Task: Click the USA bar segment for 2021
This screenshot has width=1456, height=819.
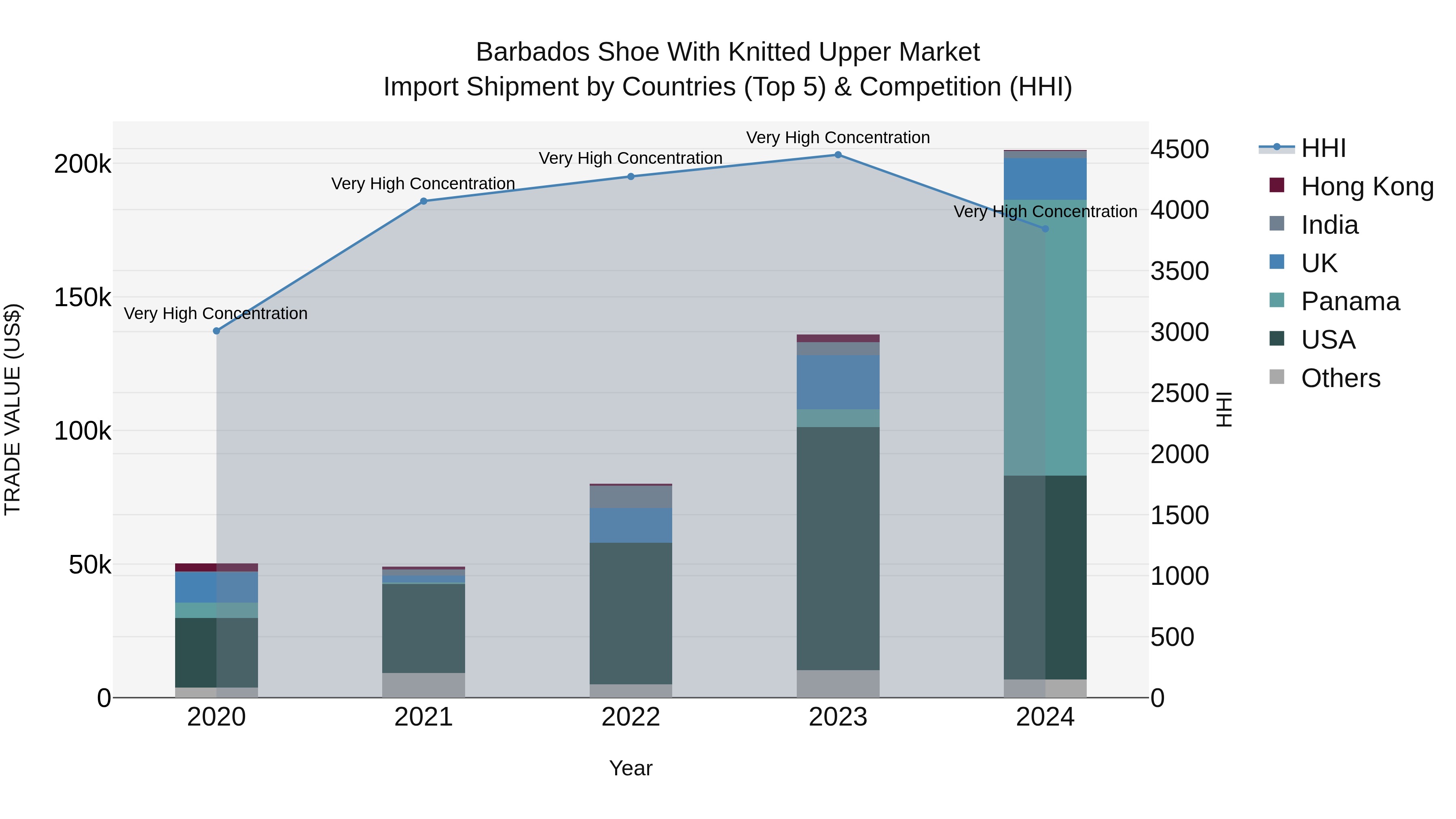Action: [x=423, y=628]
